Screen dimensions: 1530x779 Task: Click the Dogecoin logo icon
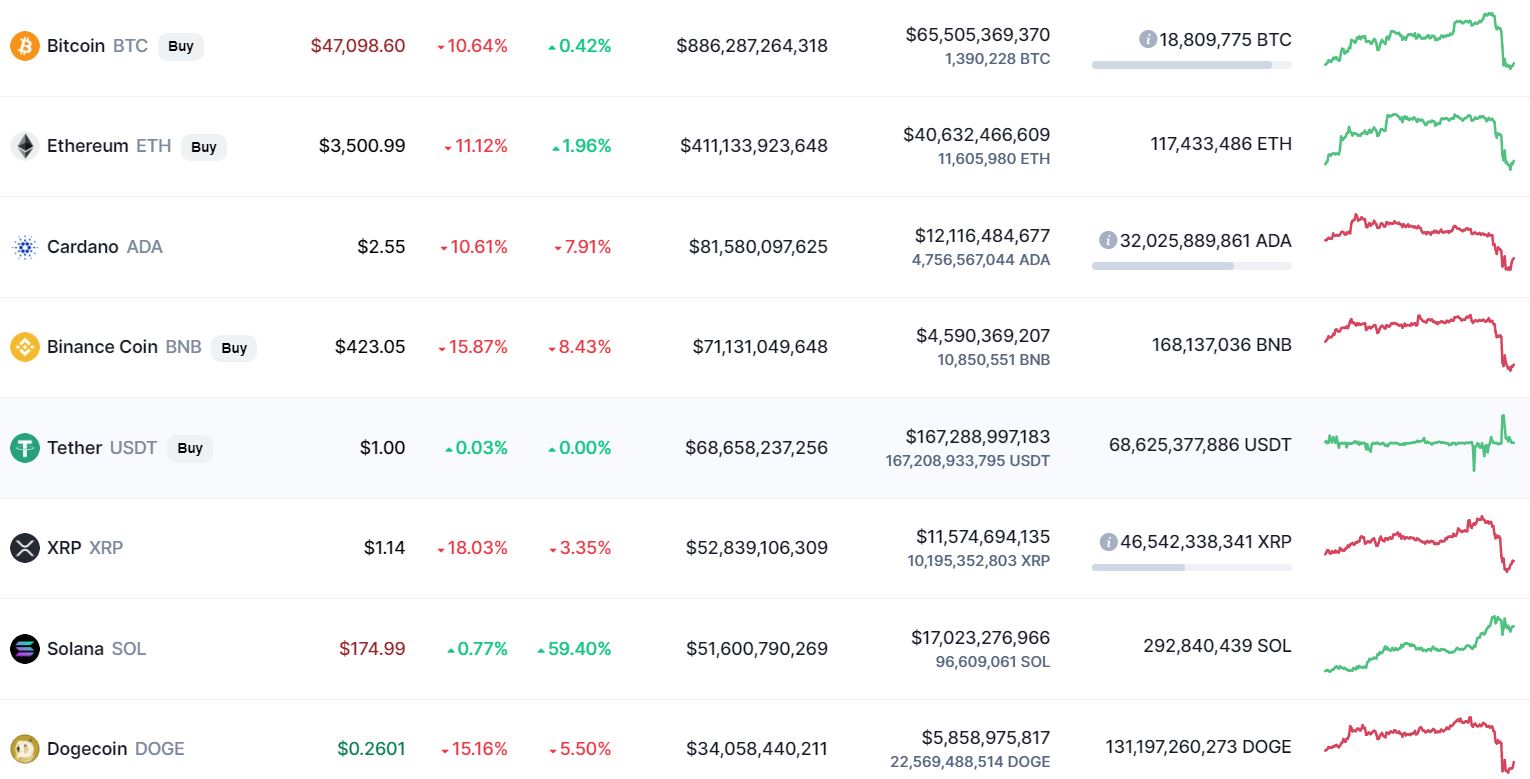tap(25, 749)
